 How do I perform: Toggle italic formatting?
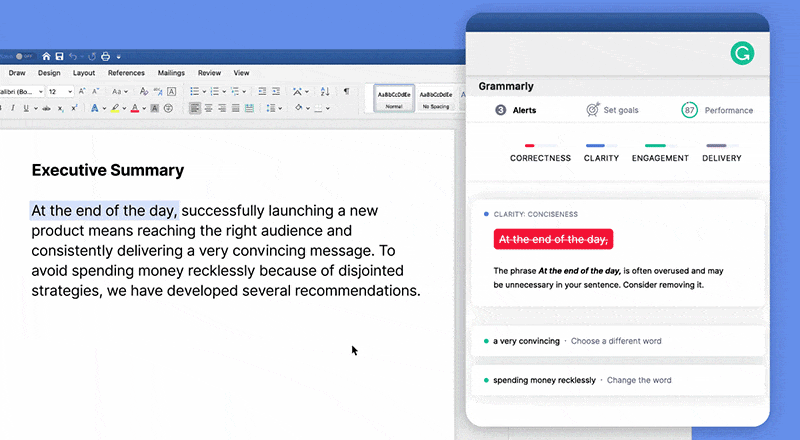point(13,108)
